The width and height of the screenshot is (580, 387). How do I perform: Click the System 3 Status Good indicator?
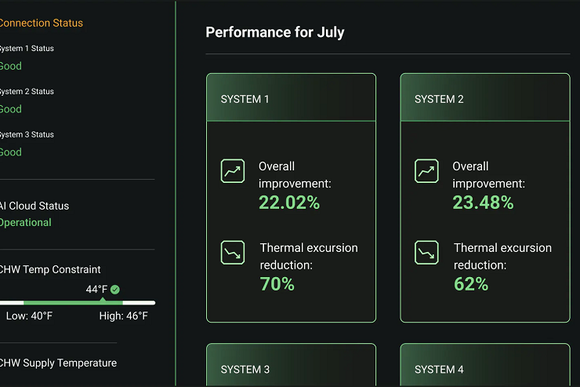coord(11,152)
